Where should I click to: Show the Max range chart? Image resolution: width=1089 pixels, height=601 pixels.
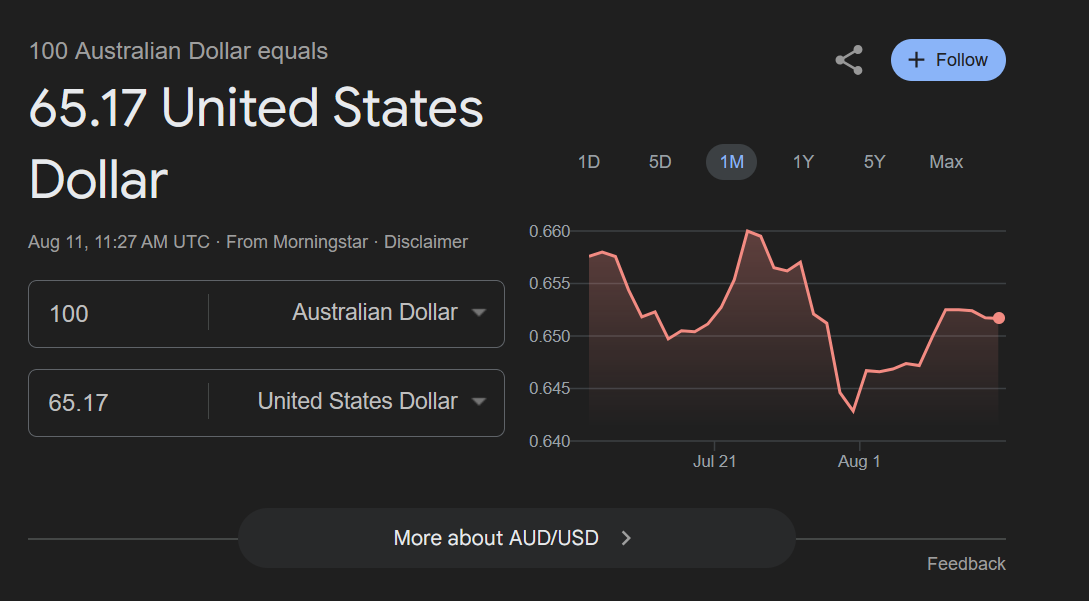[946, 162]
